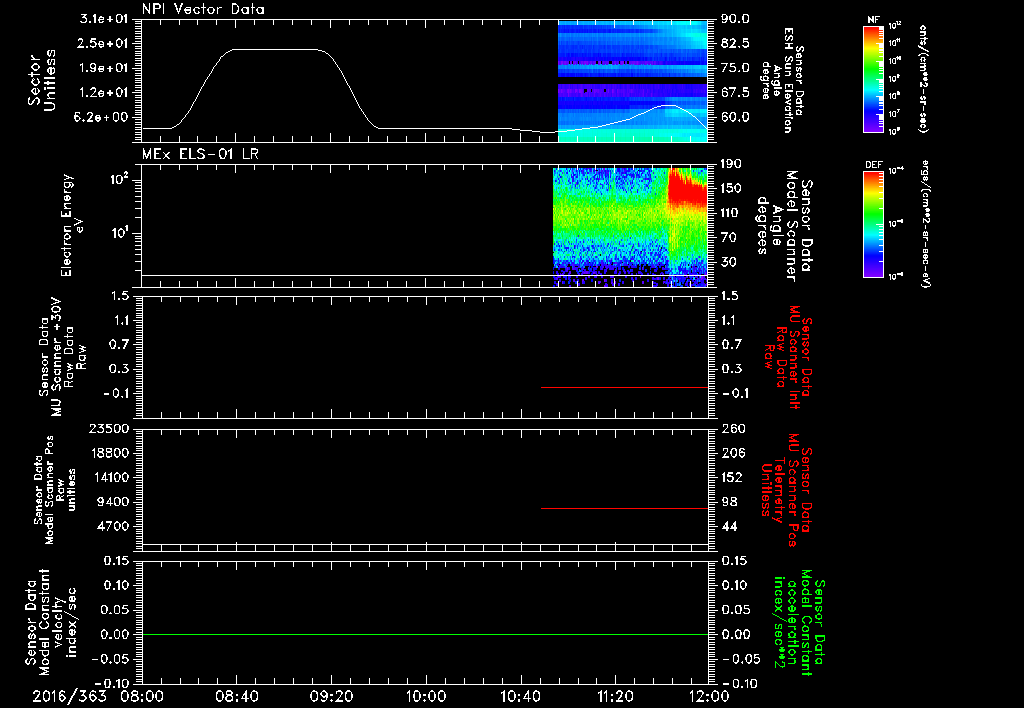This screenshot has width=1024, height=708.
Task: Click the 09:20 time tick label
Action: 331,696
